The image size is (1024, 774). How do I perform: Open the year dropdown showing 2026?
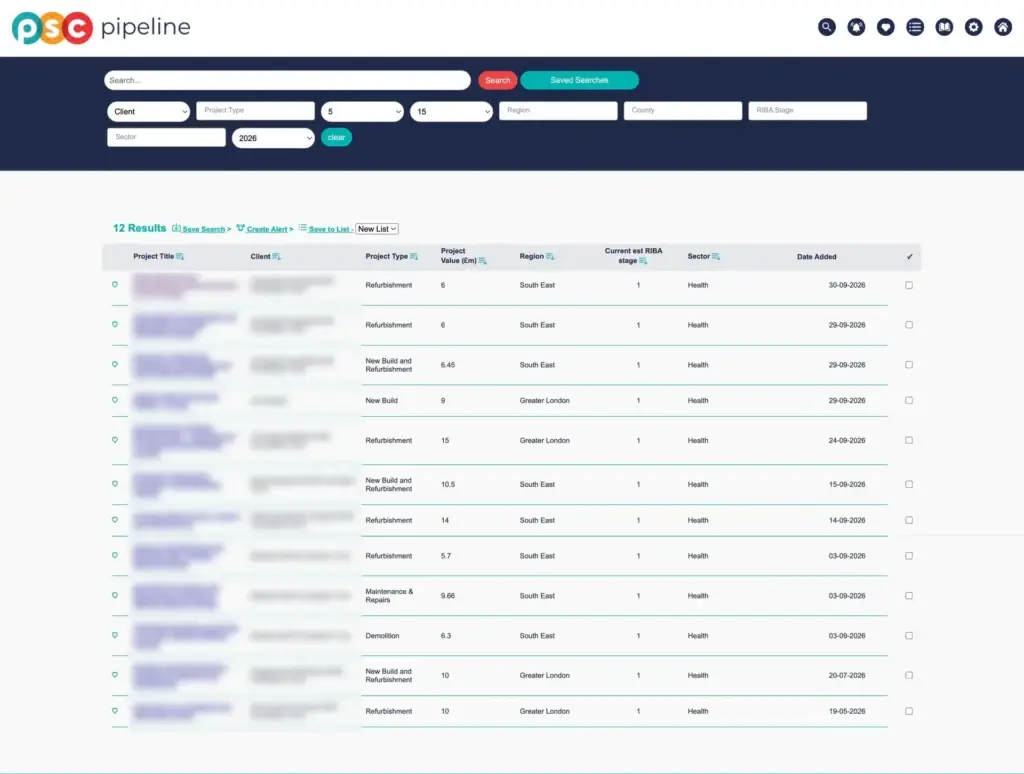273,138
